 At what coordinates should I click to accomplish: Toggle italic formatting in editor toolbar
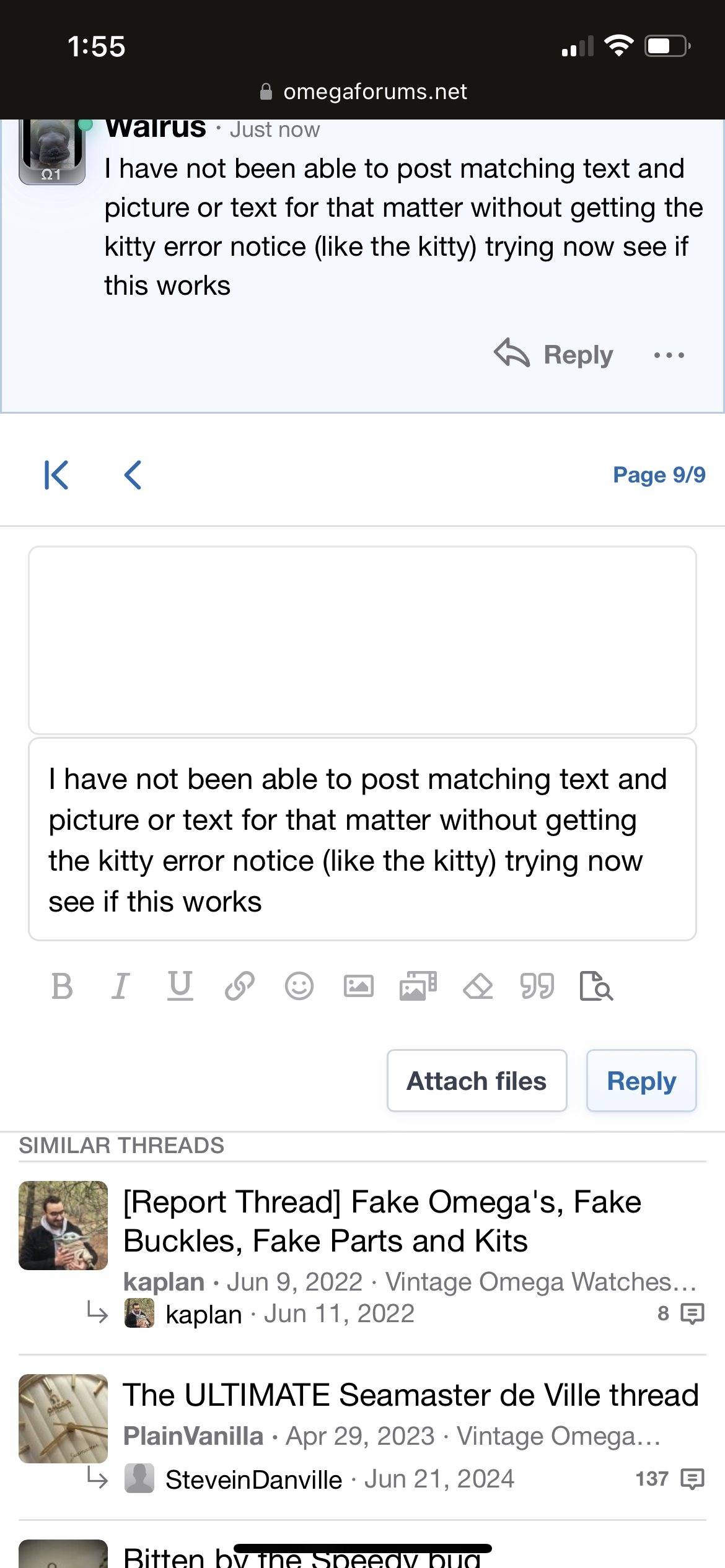click(121, 986)
